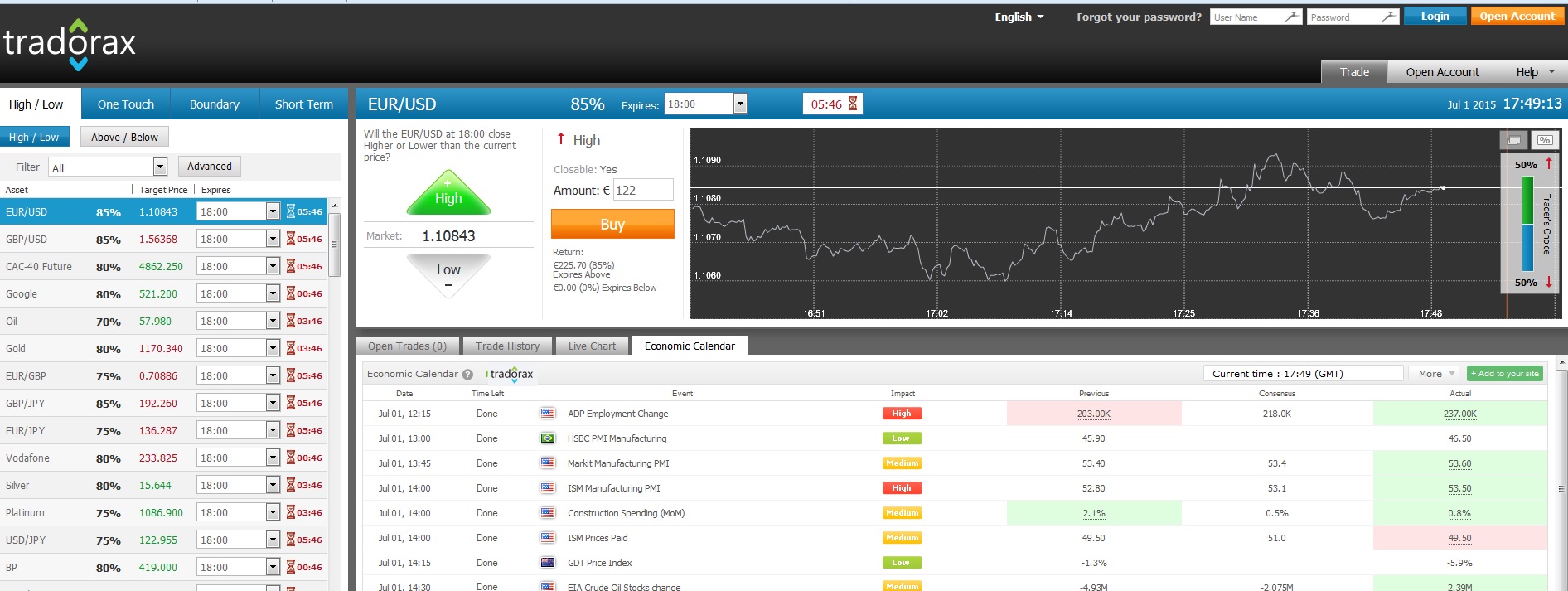Click the Low impact badge for HSBC PMI

902,438
